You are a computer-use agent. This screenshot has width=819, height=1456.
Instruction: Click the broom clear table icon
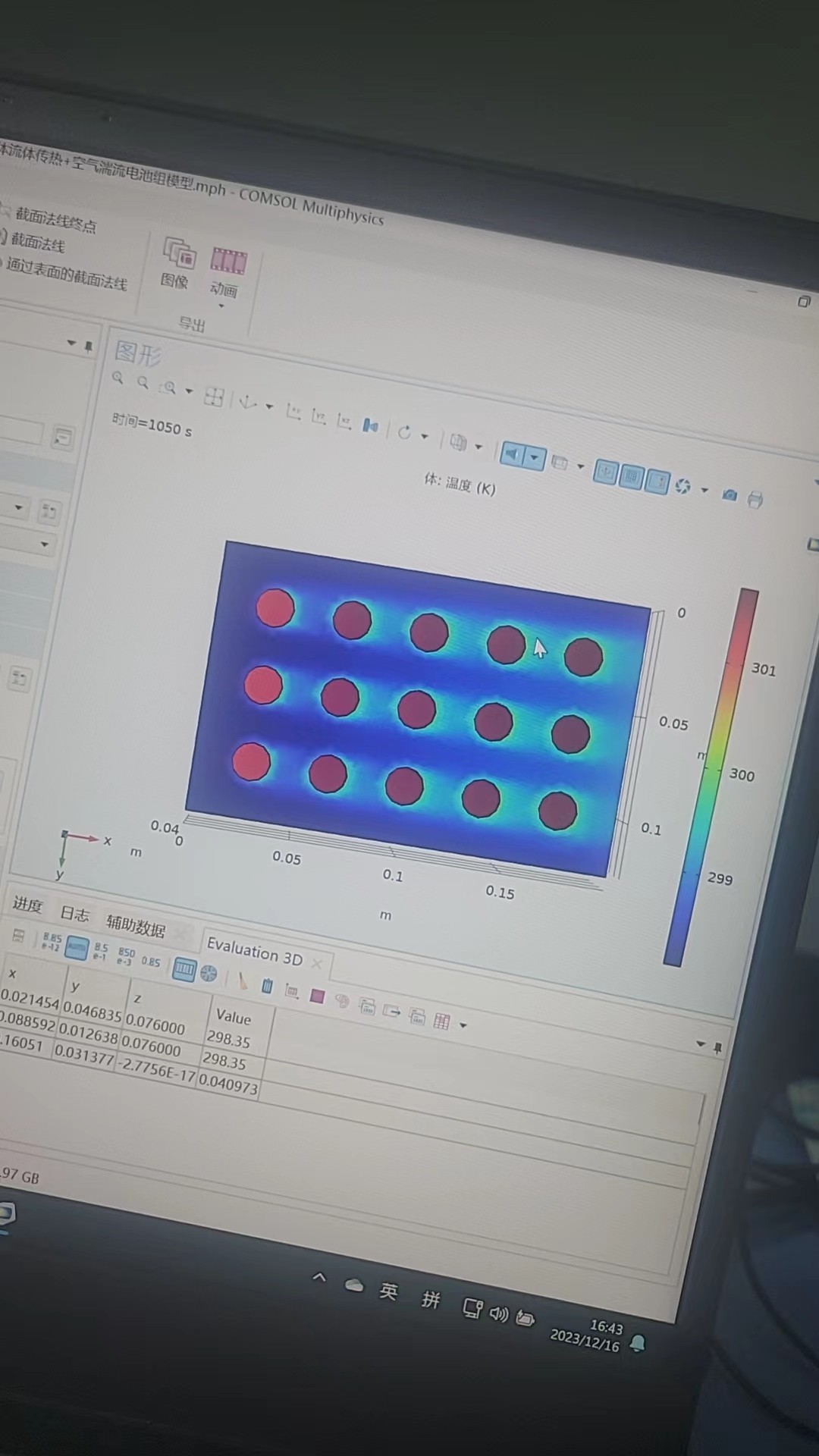[243, 981]
